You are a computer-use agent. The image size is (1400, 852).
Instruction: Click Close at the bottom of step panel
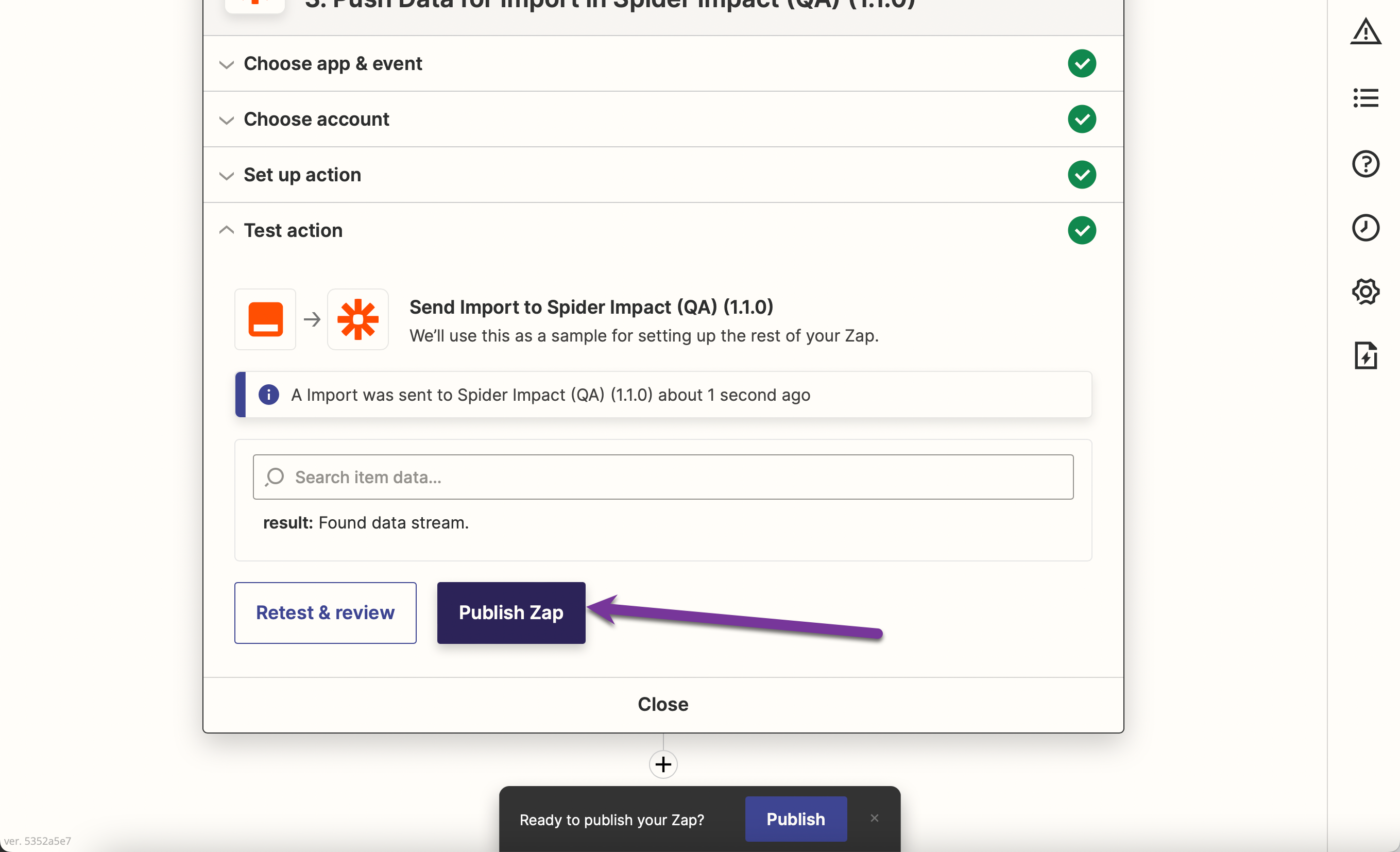click(663, 704)
